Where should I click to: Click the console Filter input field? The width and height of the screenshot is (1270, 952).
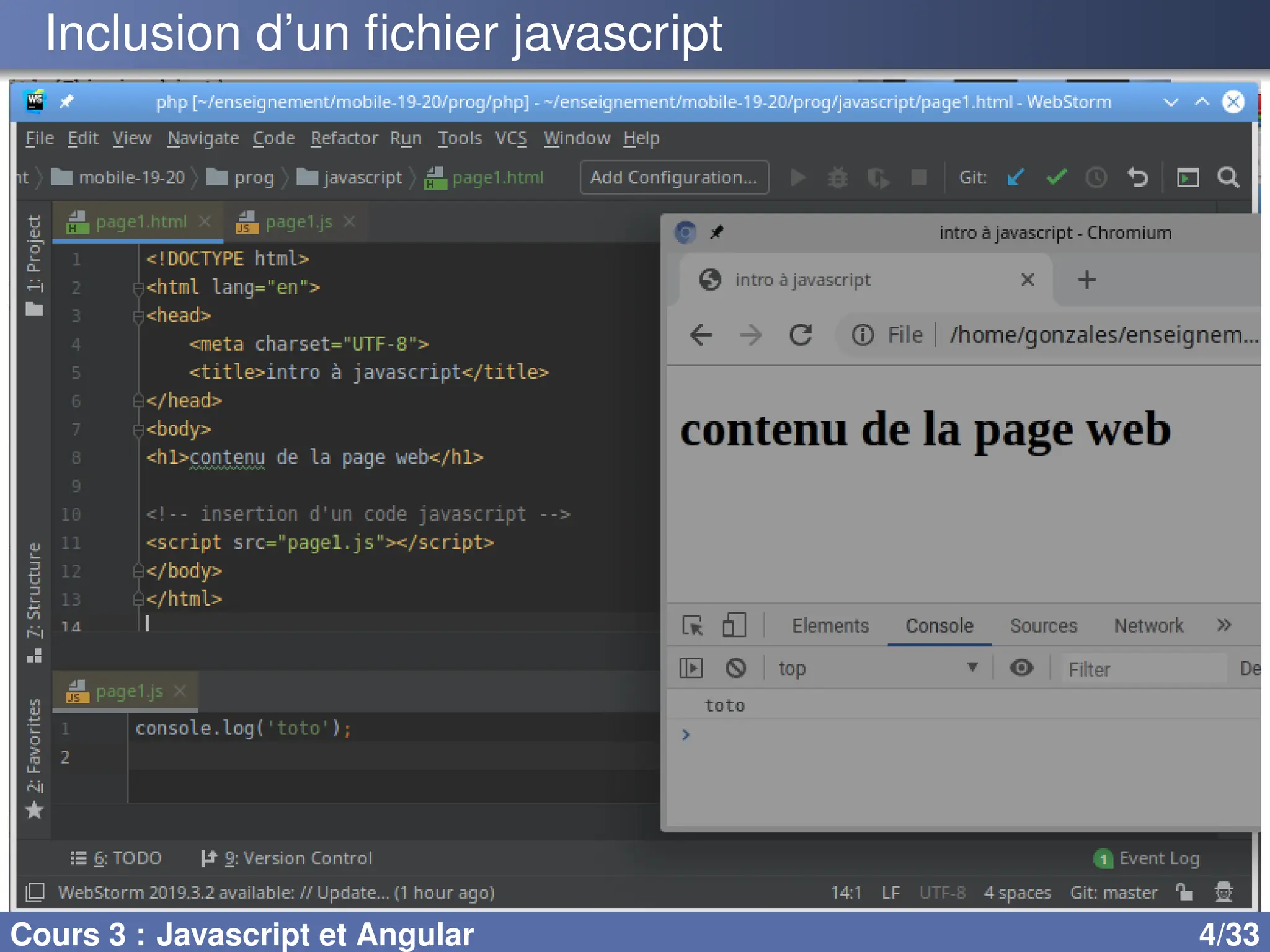(x=1144, y=669)
